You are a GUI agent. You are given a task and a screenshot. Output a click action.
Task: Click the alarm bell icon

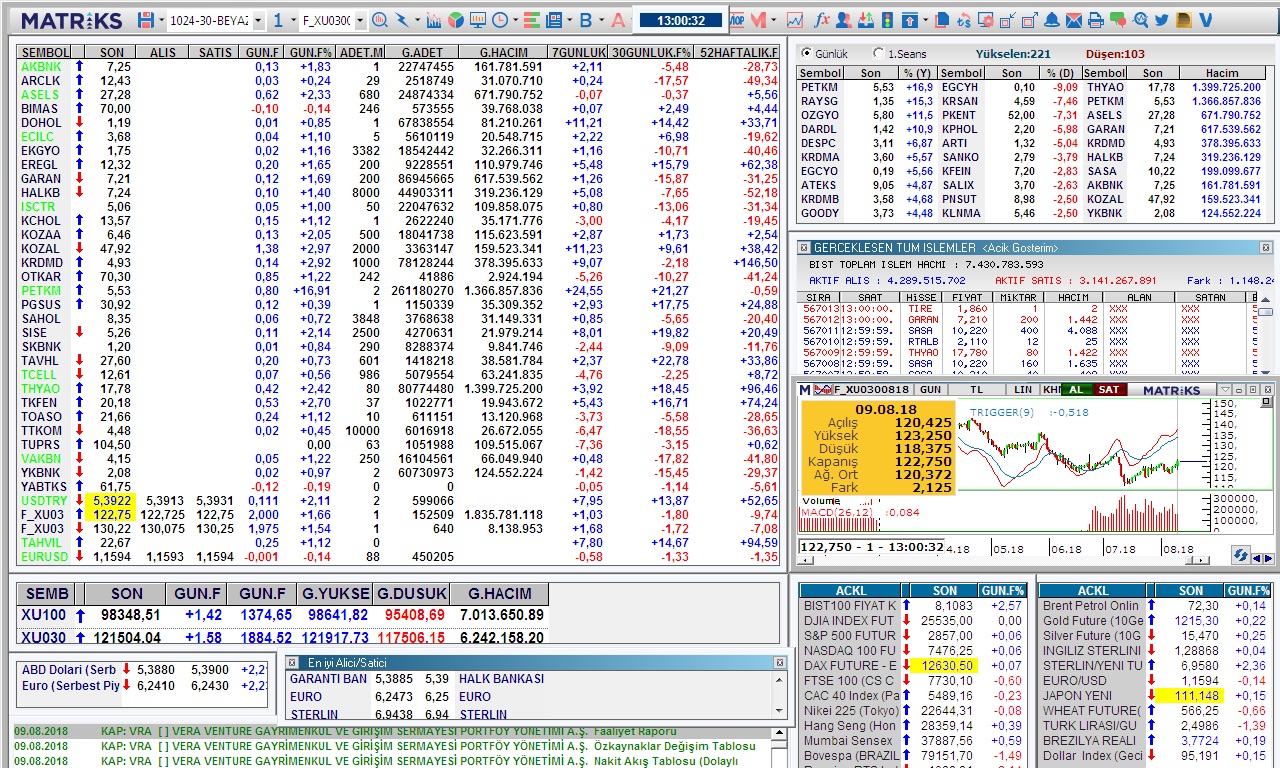click(x=1052, y=20)
